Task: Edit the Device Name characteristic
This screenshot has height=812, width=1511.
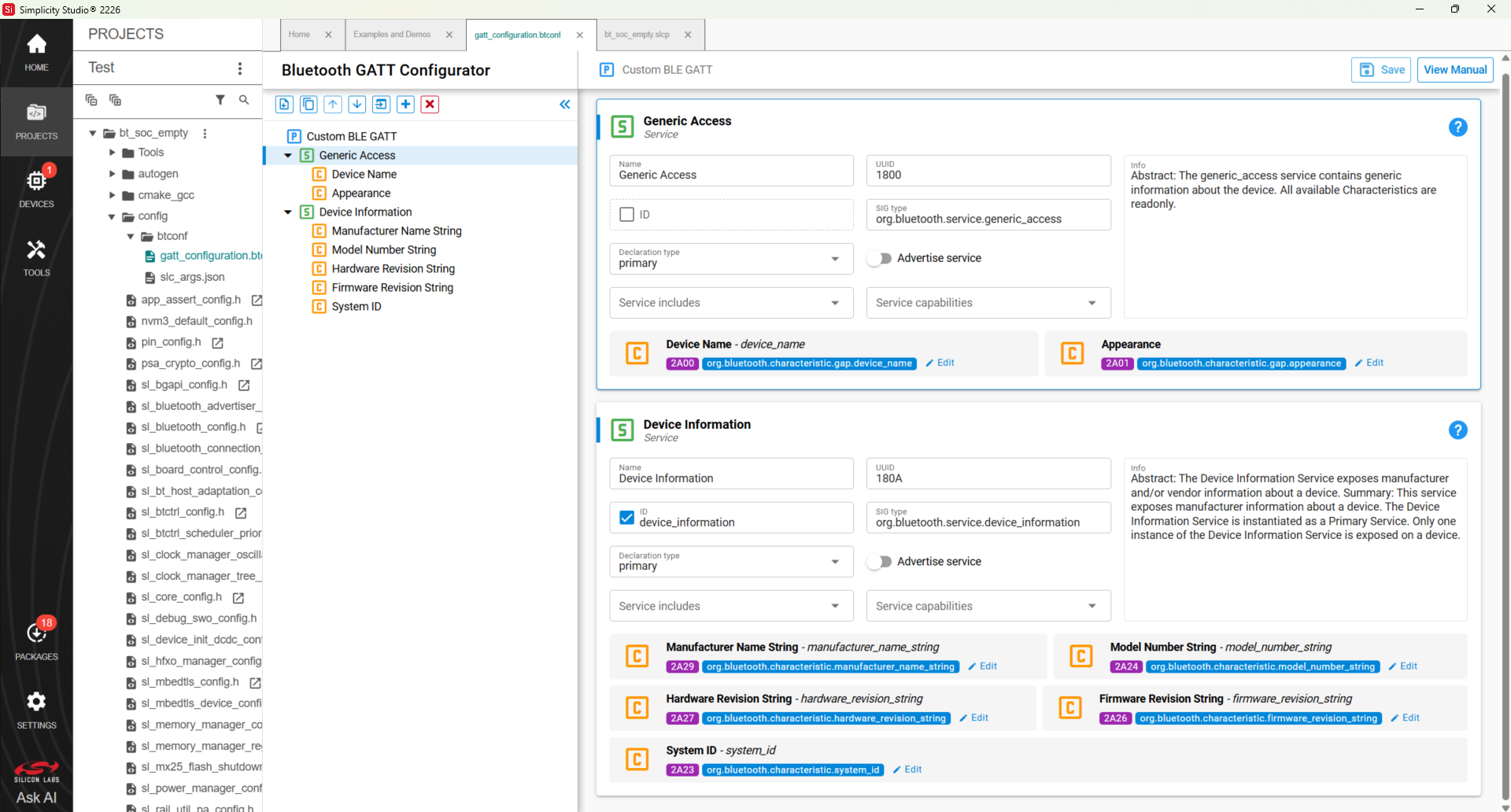Action: (x=940, y=363)
